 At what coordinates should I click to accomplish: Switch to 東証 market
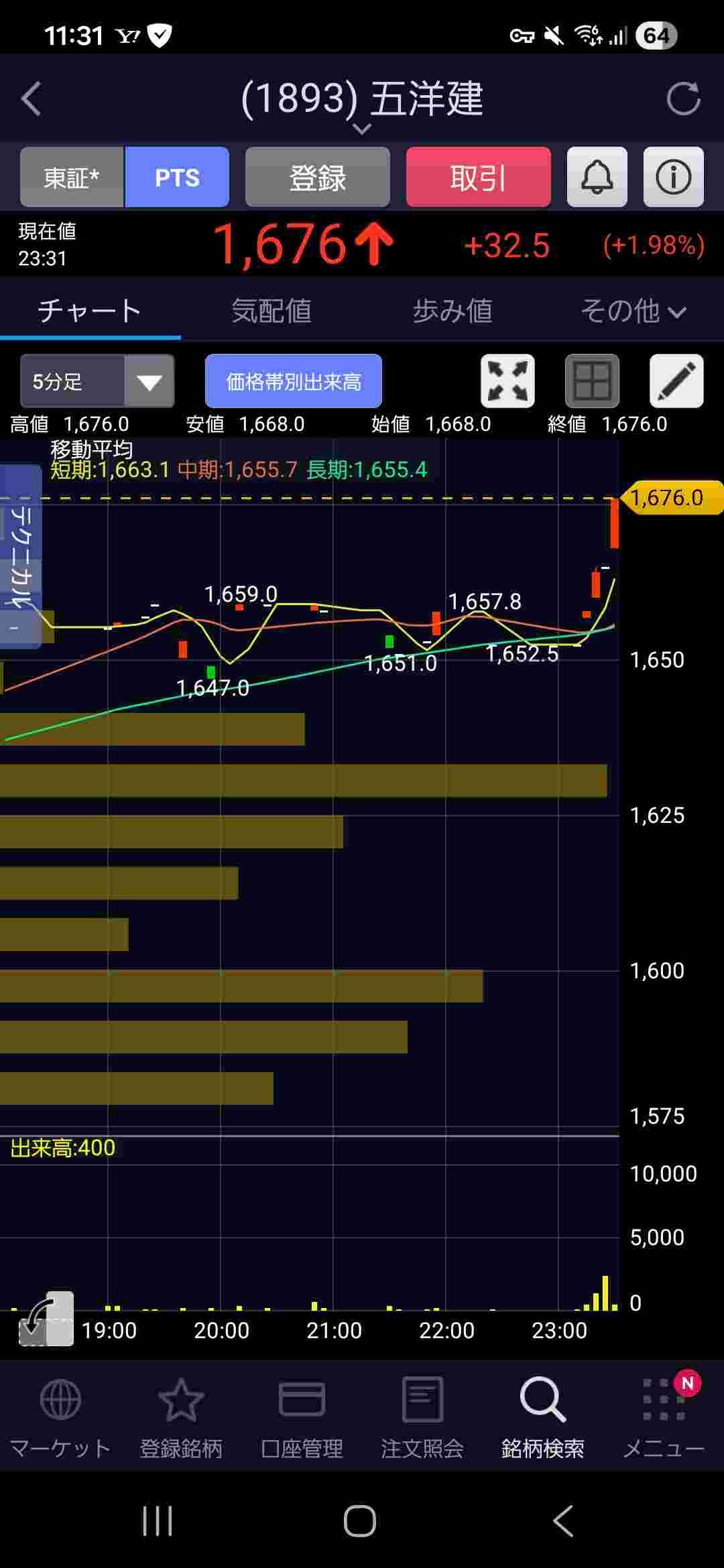click(x=72, y=178)
